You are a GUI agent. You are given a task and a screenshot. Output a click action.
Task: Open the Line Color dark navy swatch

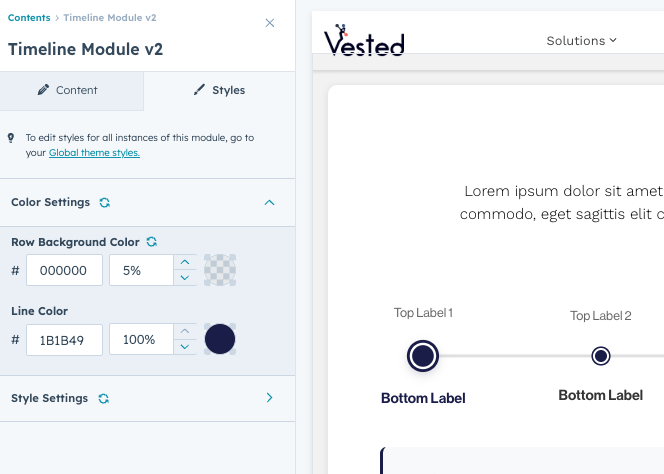pos(220,339)
